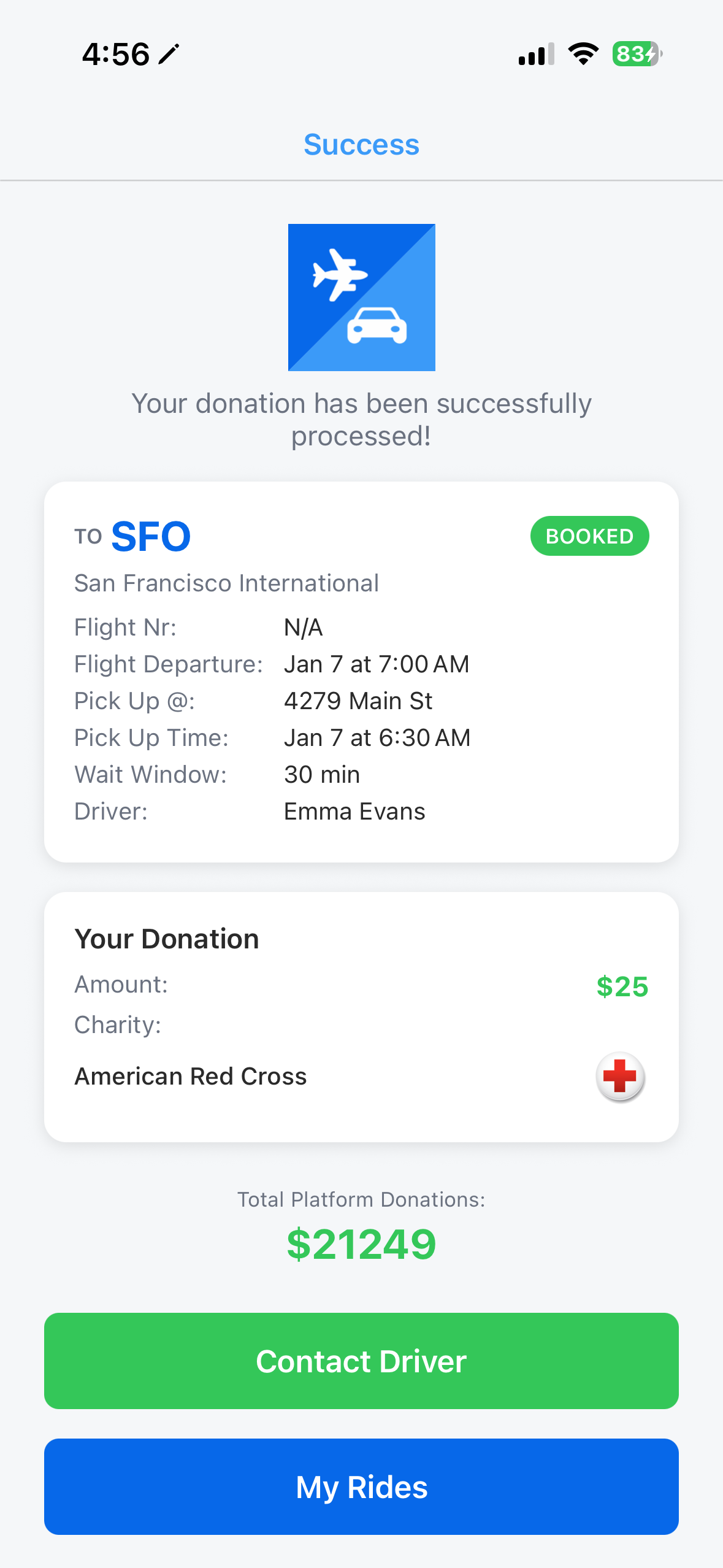This screenshot has height=1568, width=723.
Task: Tap the SFO airport code heading
Action: [x=151, y=537]
